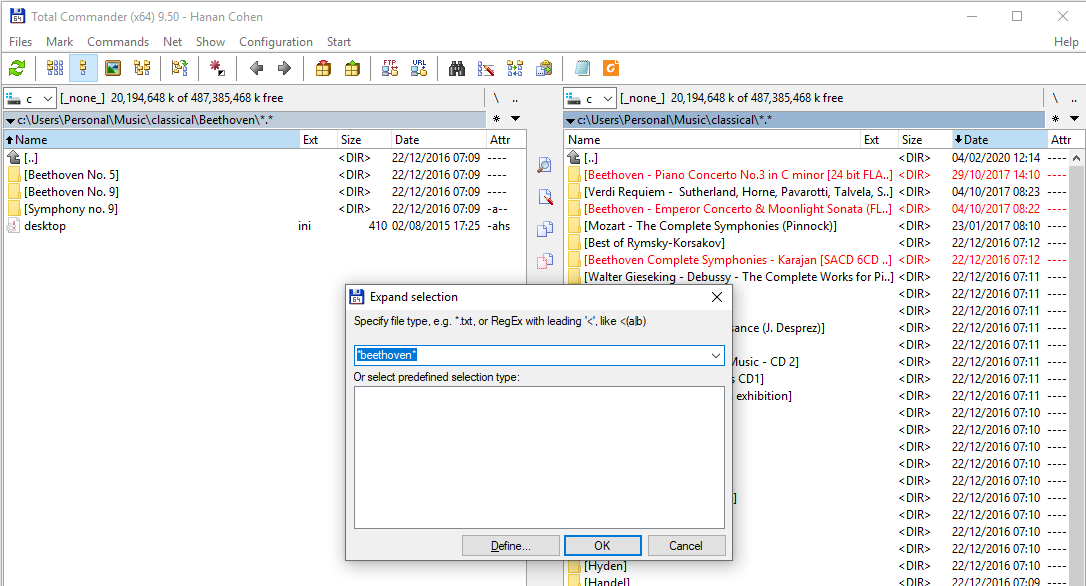
Task: Open Find files binoculars icon
Action: (456, 68)
